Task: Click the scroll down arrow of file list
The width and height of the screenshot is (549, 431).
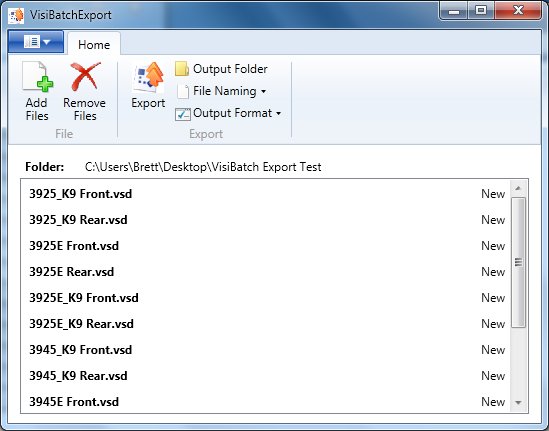Action: coord(518,403)
